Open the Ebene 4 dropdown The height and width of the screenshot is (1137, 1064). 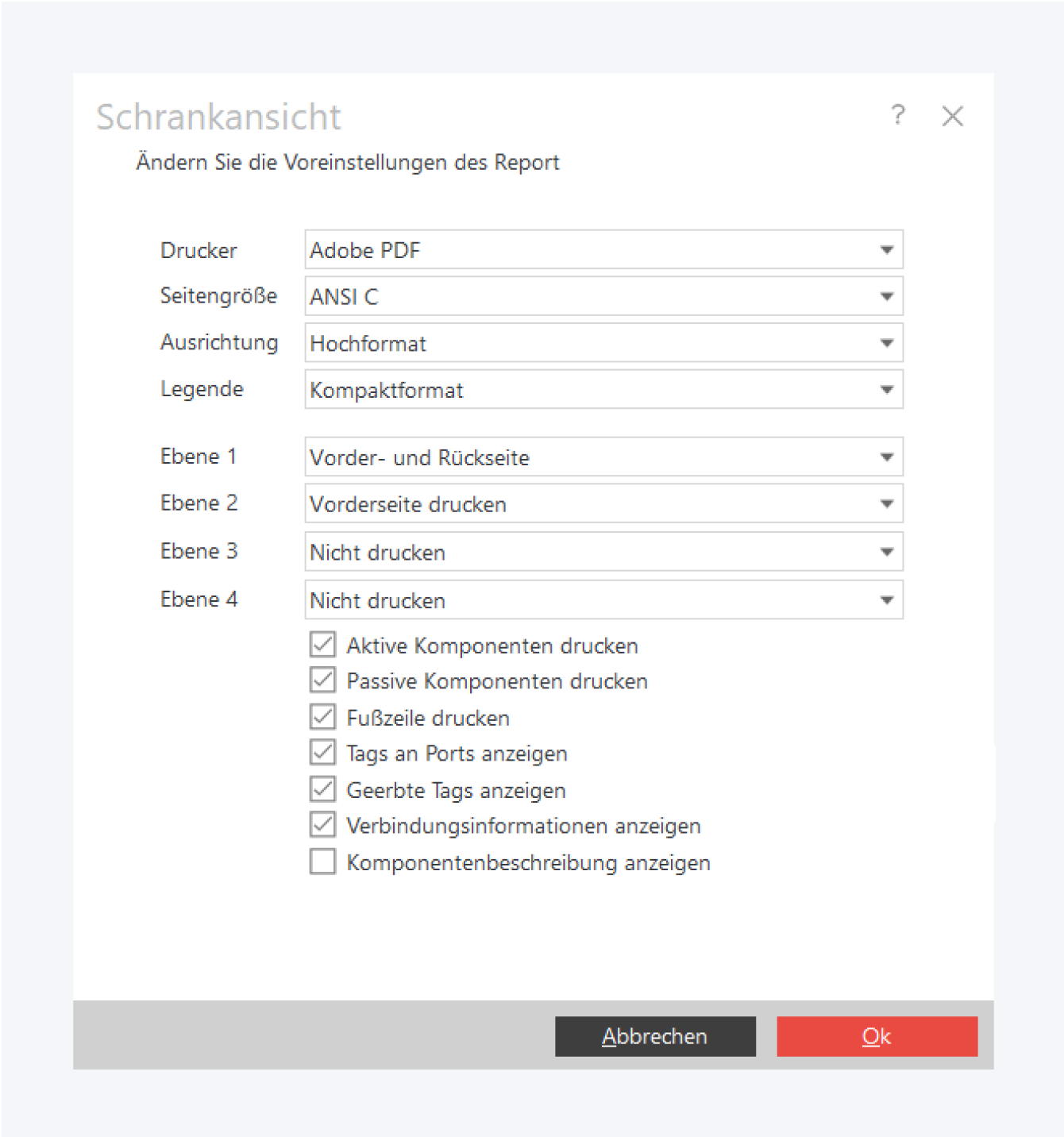pos(886,600)
